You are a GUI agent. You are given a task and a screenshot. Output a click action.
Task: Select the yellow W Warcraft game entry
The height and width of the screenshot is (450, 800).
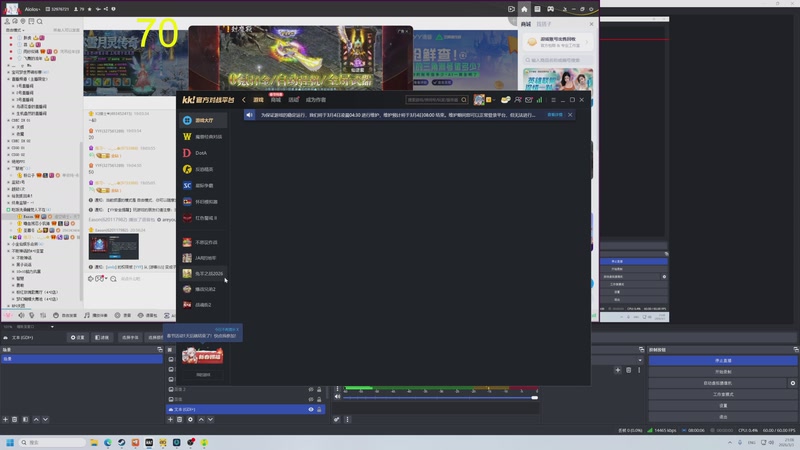pyautogui.click(x=203, y=137)
